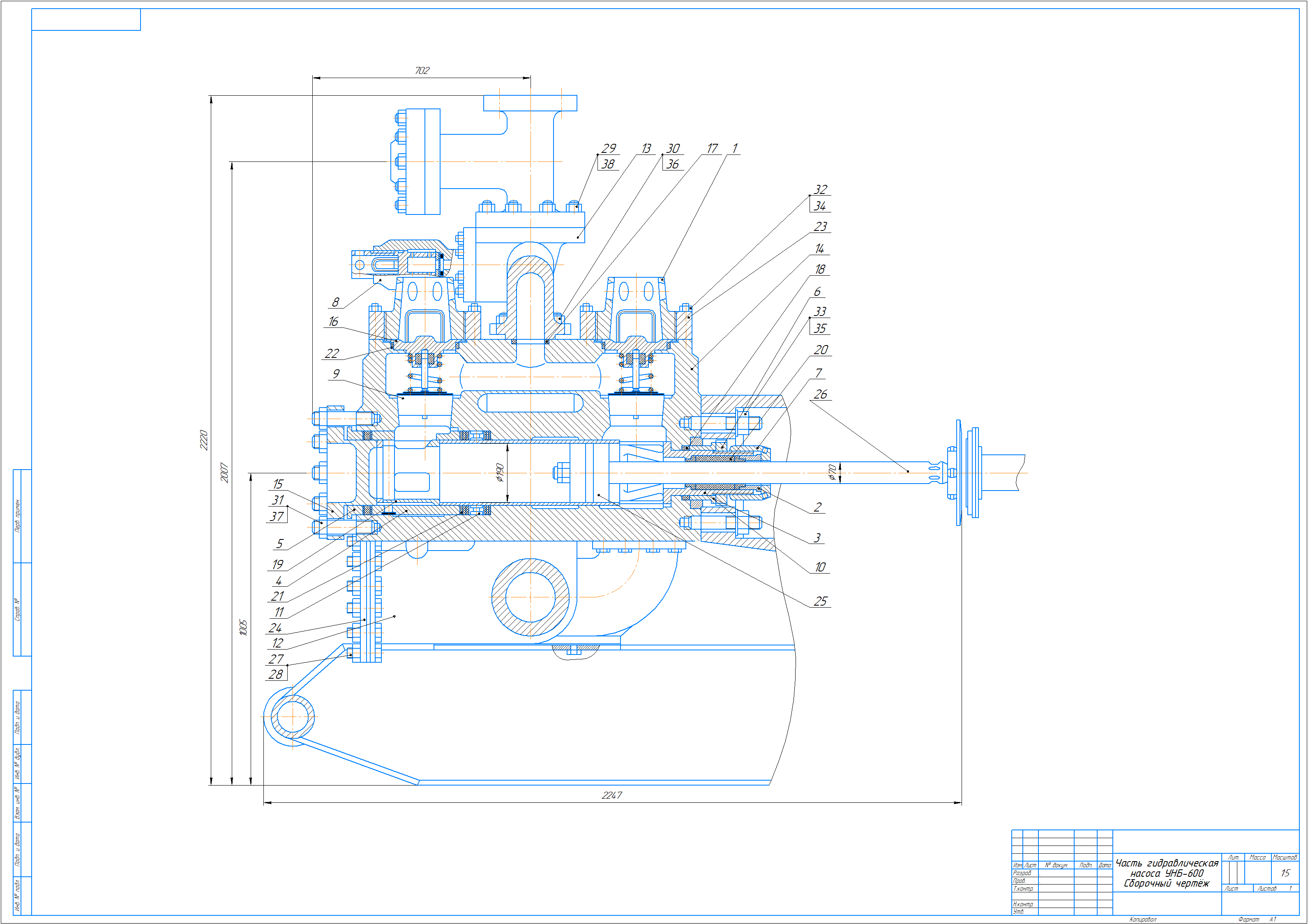Click the ø70 rod diameter dimension
The image size is (1308, 924).
tap(832, 472)
